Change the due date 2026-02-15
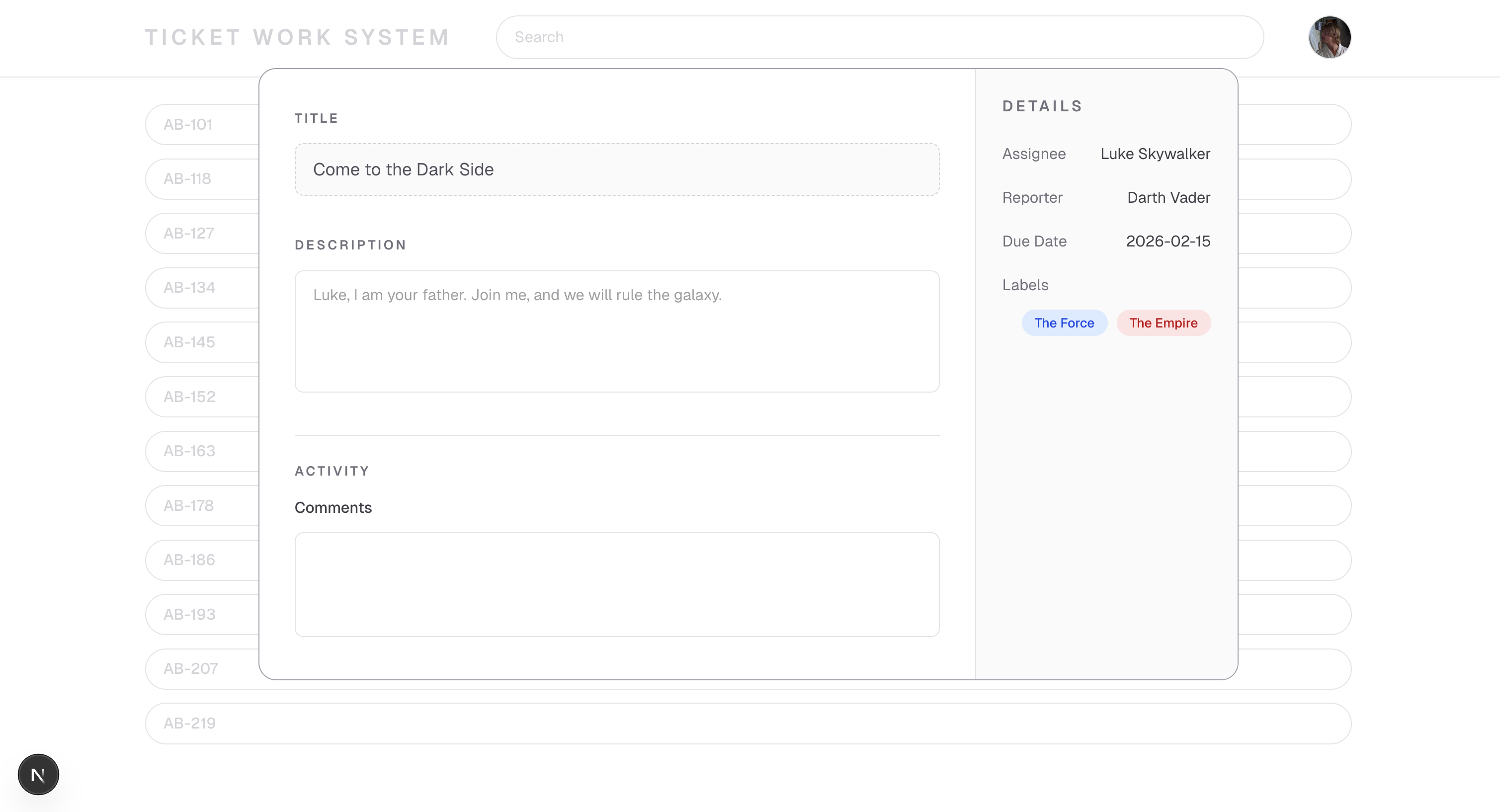Image resolution: width=1500 pixels, height=812 pixels. click(1167, 241)
